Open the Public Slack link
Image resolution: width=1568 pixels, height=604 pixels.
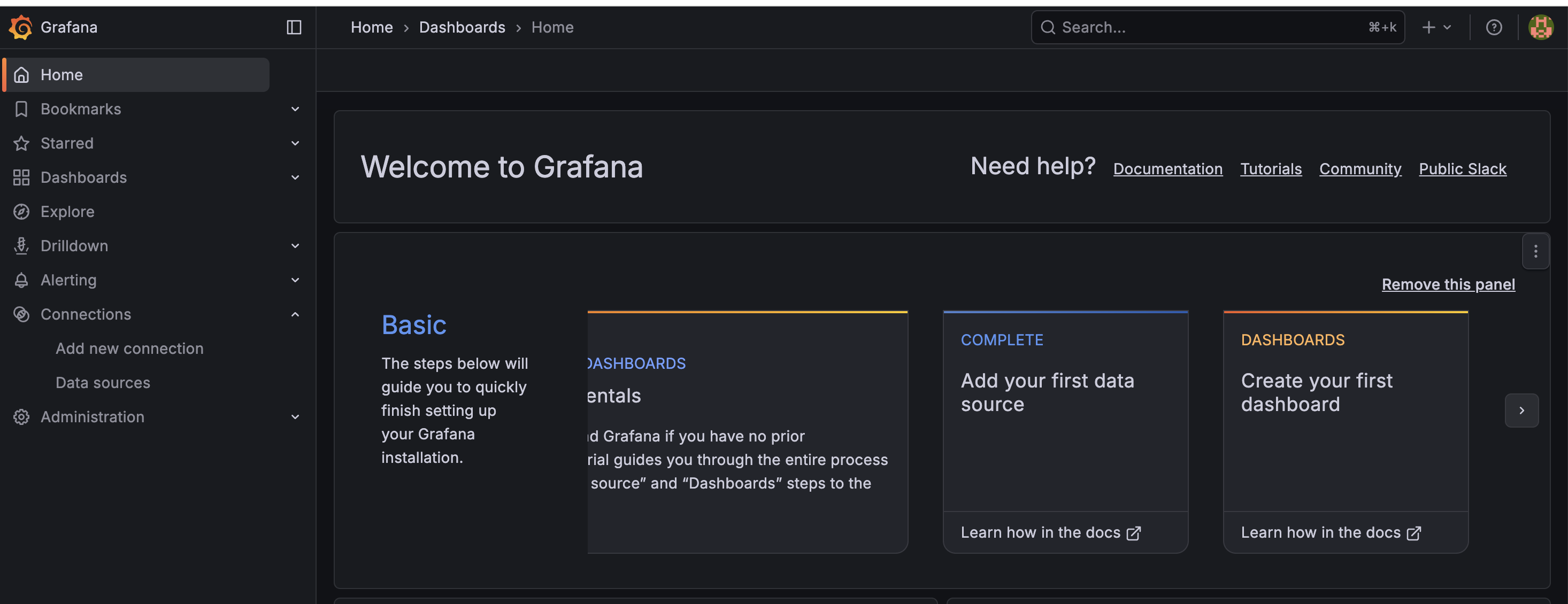coord(1463,168)
